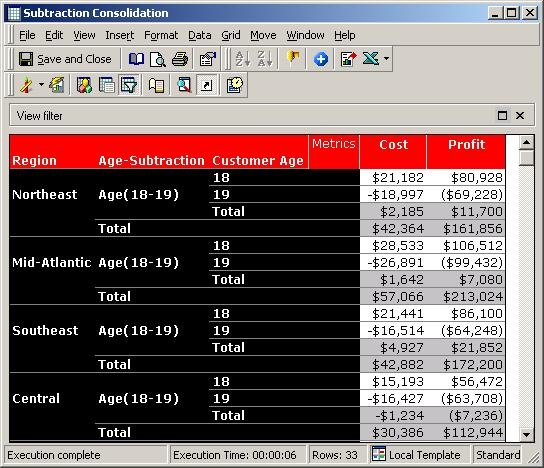Sort descending with the Z-A icon

[264, 59]
